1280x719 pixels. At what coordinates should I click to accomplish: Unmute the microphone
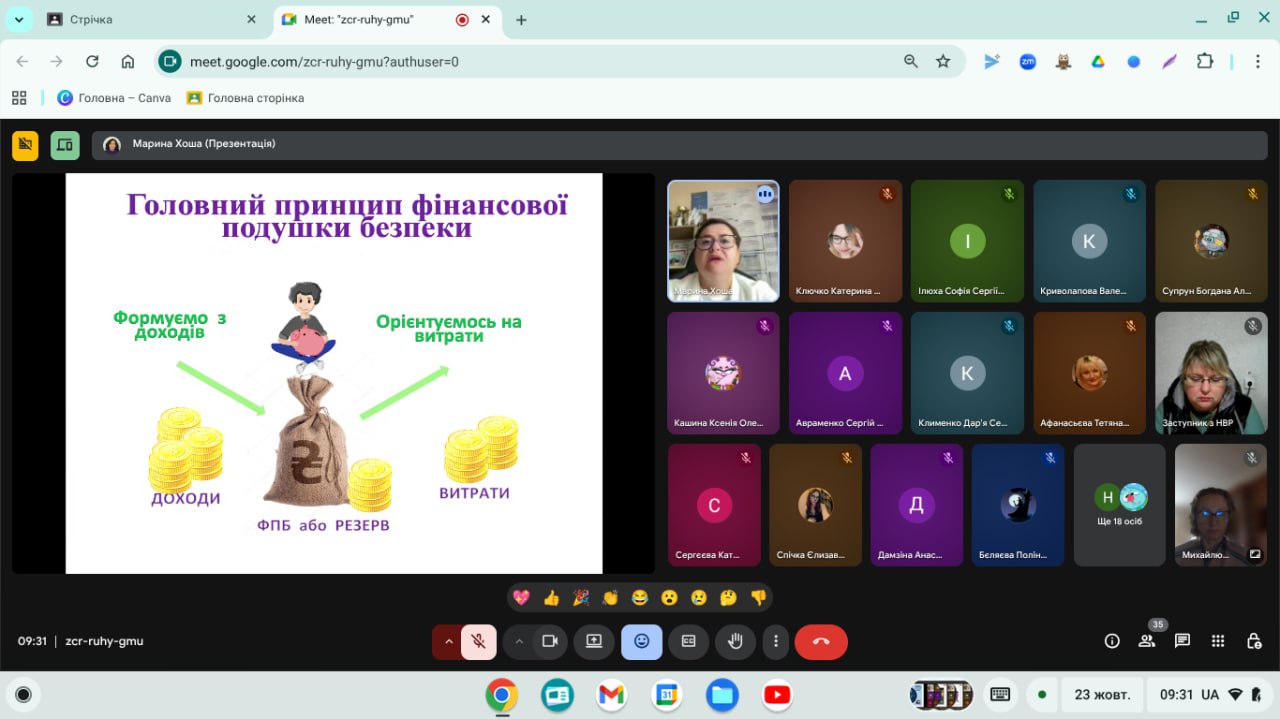(479, 641)
